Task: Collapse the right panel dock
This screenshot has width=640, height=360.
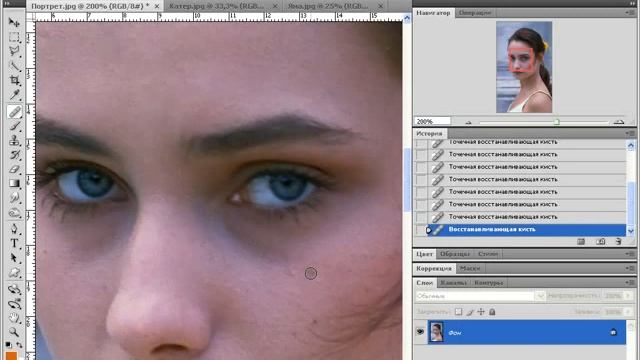Action: coord(633,3)
